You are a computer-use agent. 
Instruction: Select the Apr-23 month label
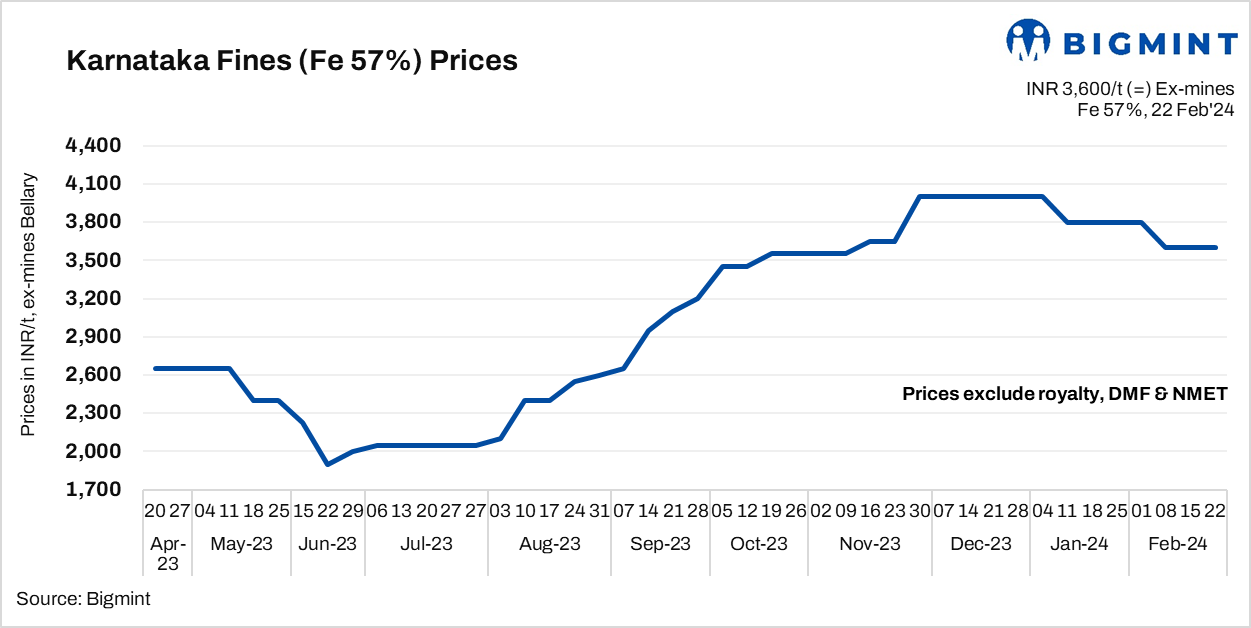point(166,553)
